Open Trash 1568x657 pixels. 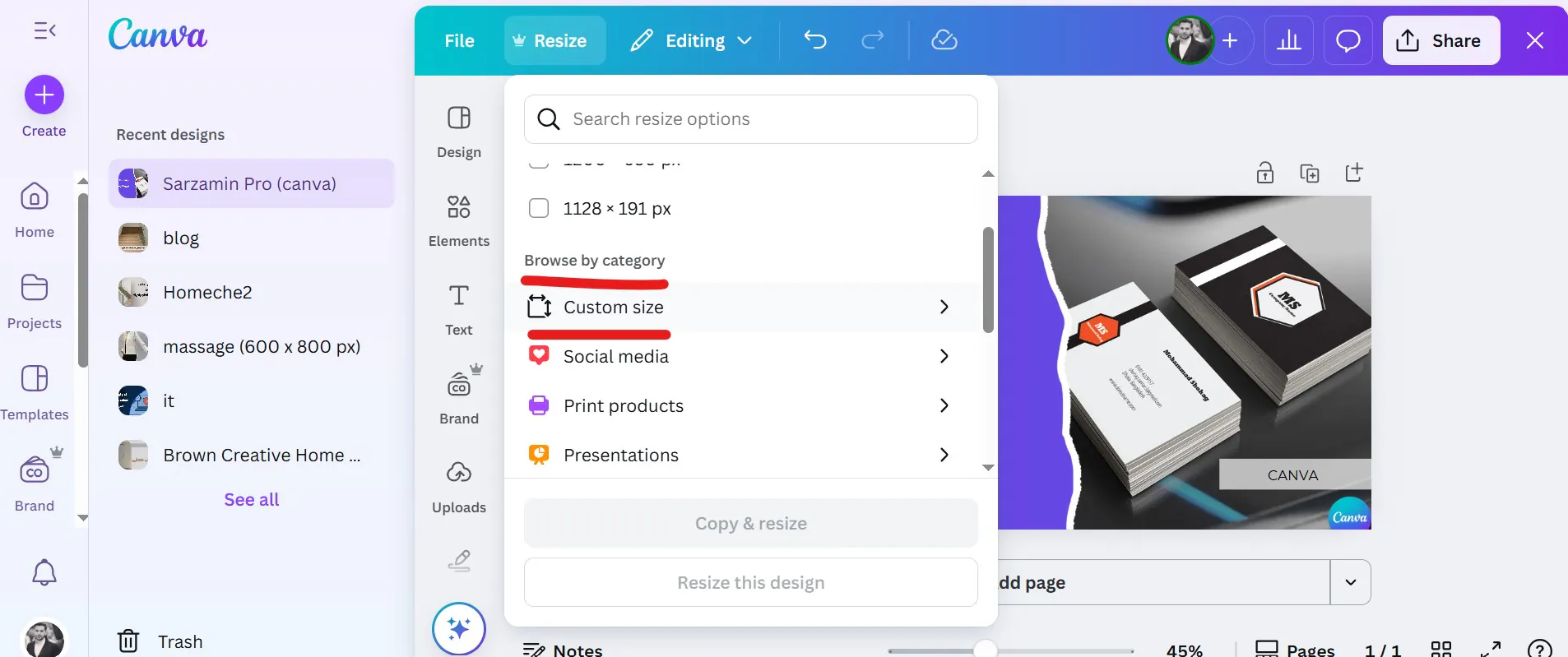[x=160, y=641]
